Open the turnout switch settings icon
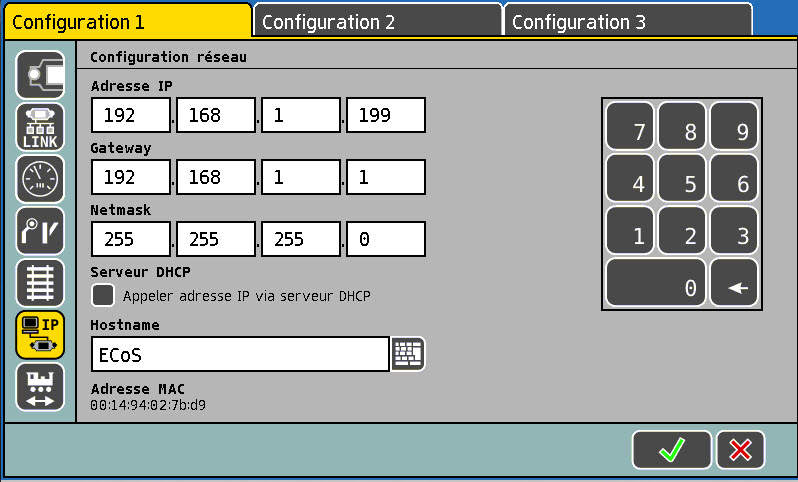 (40, 231)
